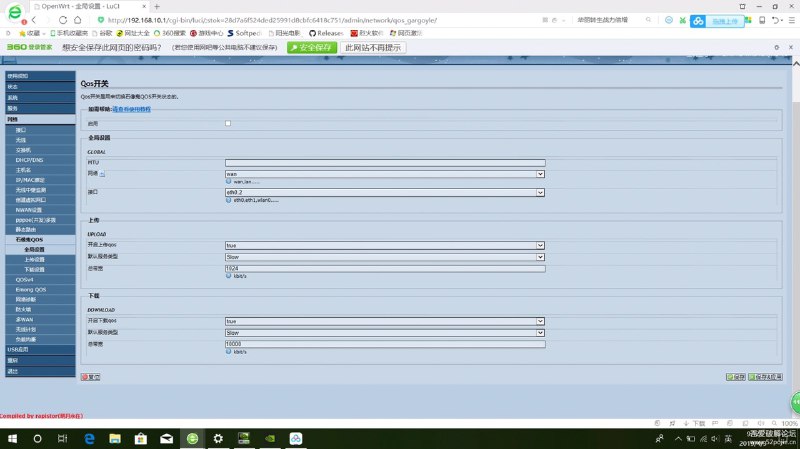This screenshot has width=800, height=449.
Task: Click the Reset button at bottom left
Action: [x=91, y=377]
